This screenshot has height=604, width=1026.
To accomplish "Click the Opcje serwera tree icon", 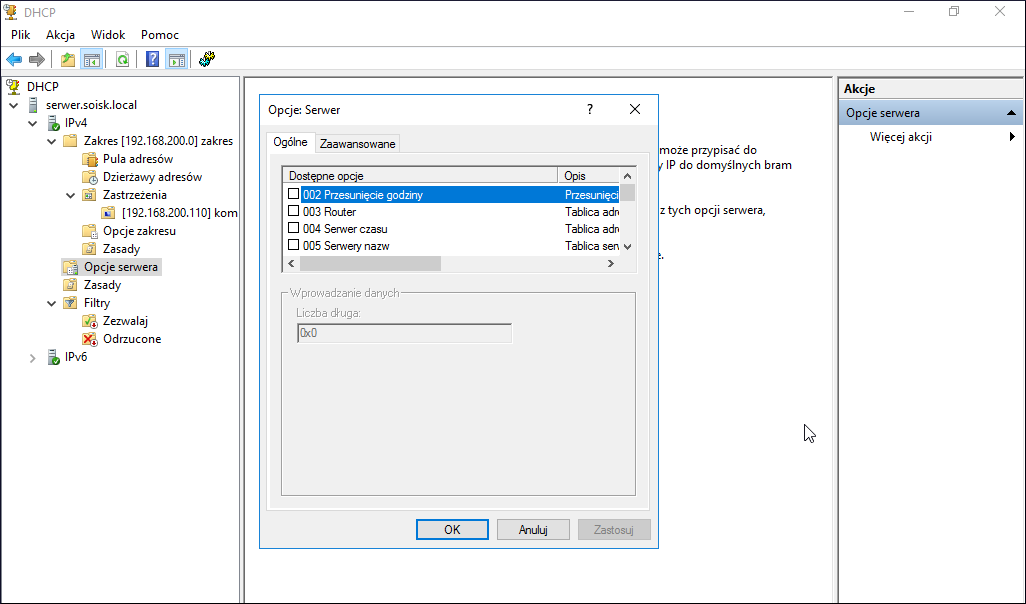I will 70,267.
